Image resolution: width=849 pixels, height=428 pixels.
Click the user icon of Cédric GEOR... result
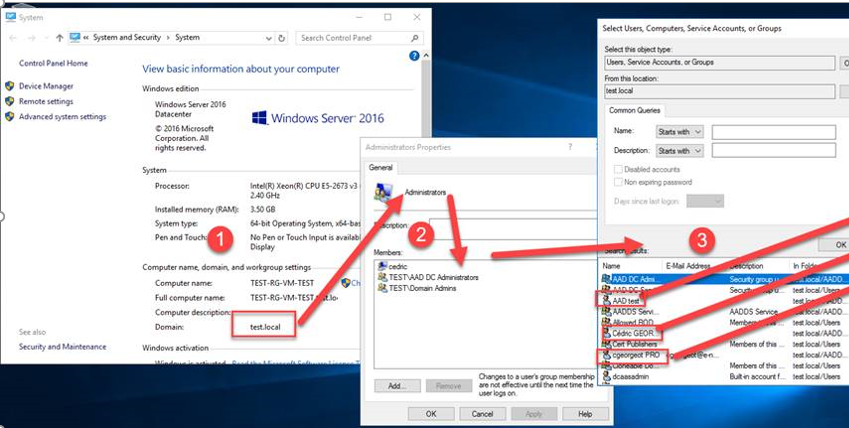tap(606, 333)
